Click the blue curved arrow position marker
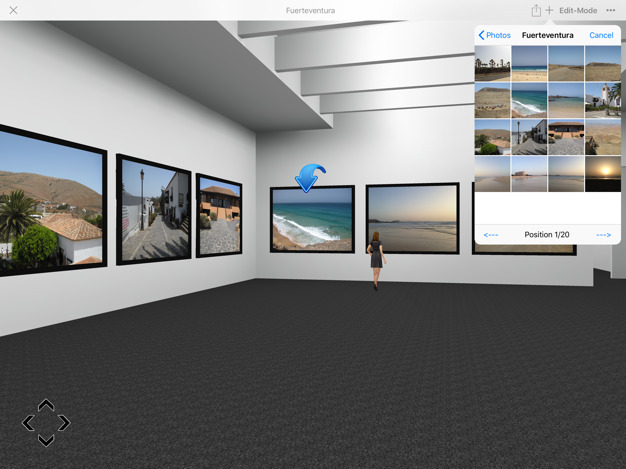The image size is (626, 469). coord(310,178)
